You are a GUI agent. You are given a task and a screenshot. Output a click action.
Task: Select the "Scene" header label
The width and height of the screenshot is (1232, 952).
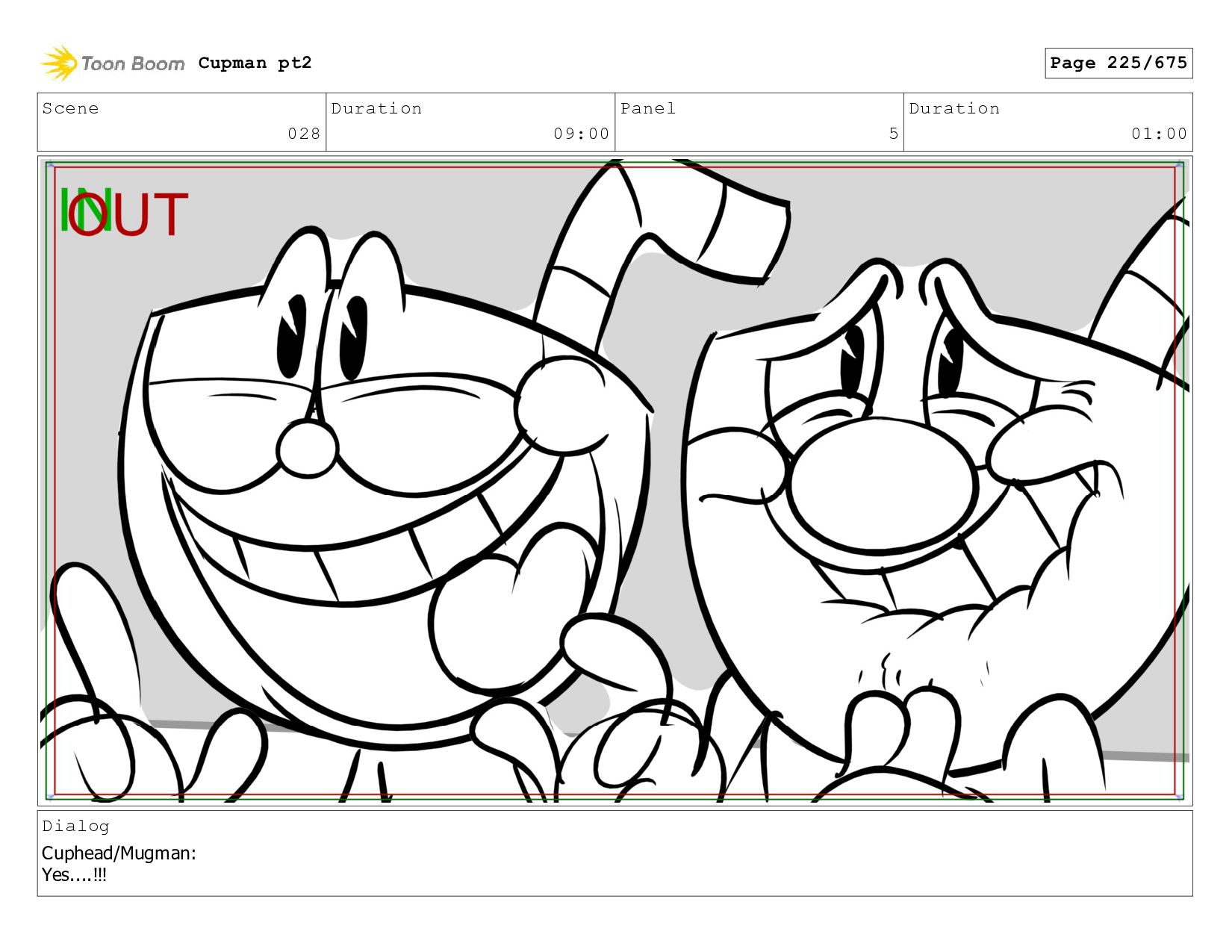pos(70,108)
